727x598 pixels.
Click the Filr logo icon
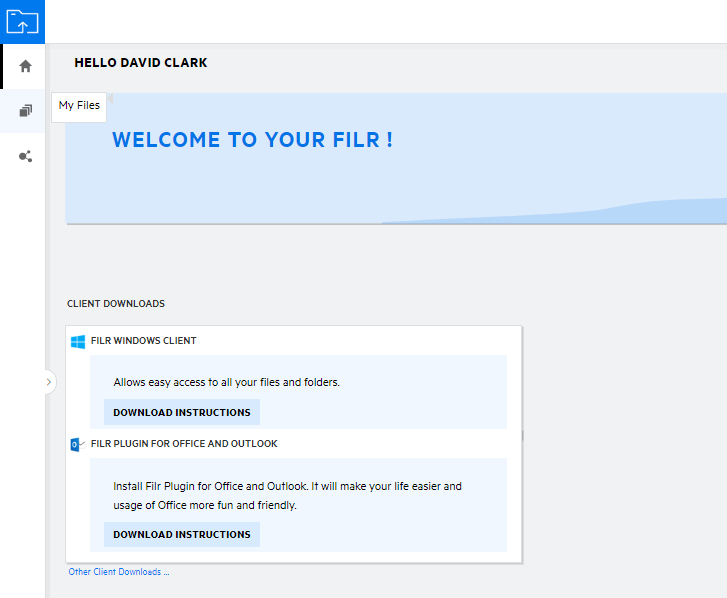pyautogui.click(x=22, y=22)
